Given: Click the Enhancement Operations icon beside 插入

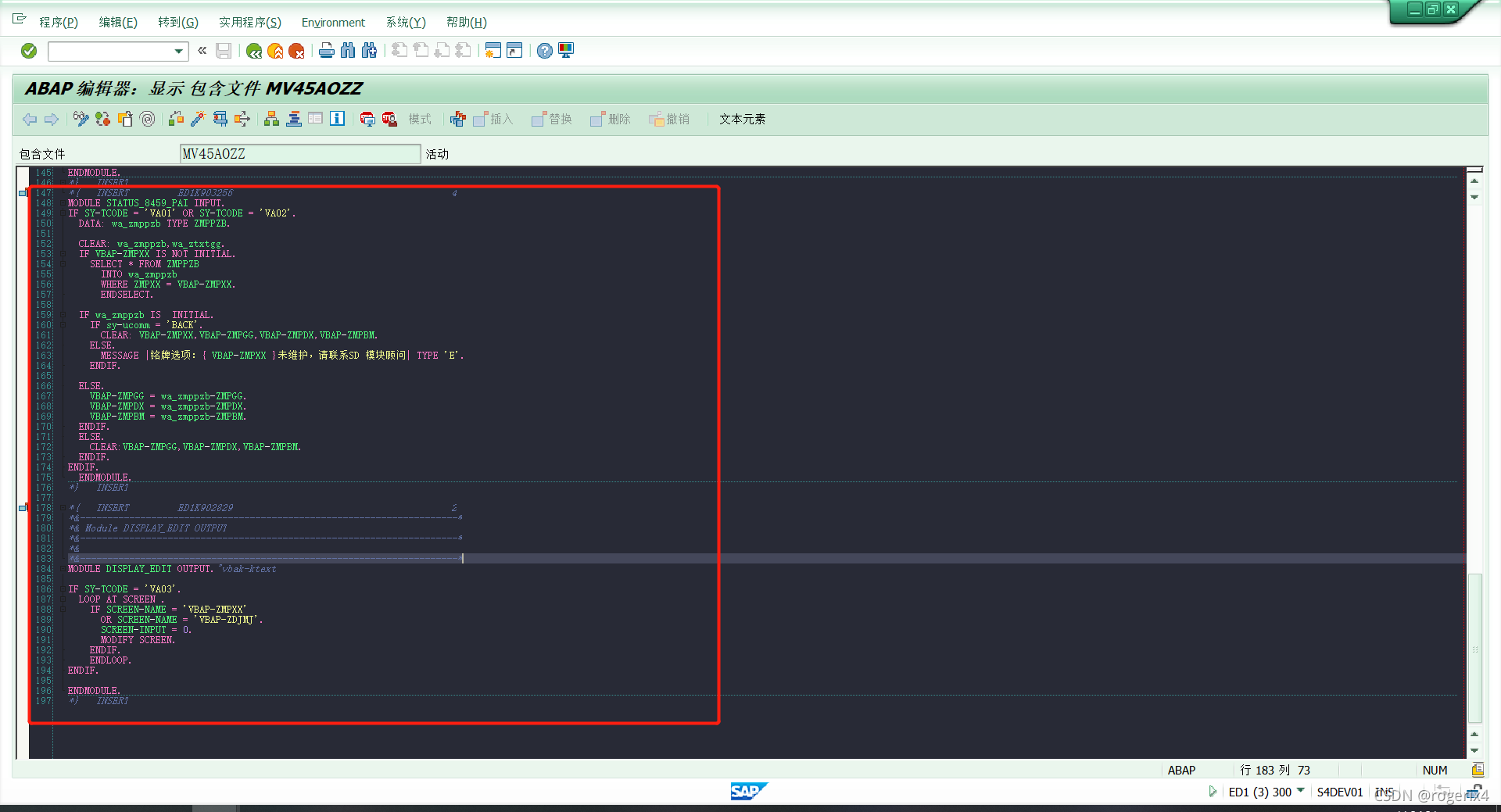Looking at the screenshot, I should [x=458, y=119].
